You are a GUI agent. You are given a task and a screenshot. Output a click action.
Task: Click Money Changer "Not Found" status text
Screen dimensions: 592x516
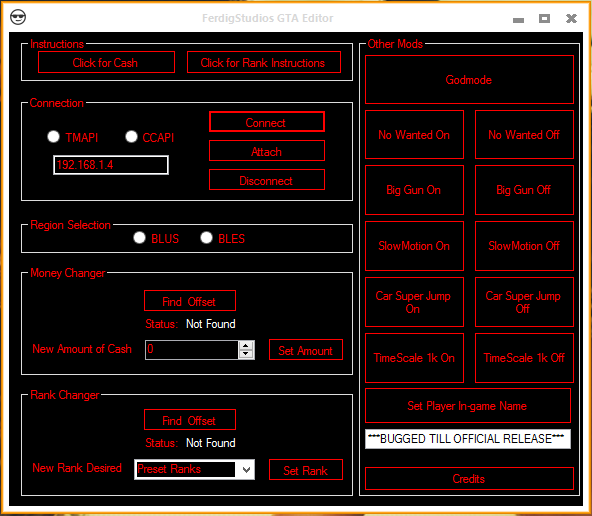[x=211, y=324]
